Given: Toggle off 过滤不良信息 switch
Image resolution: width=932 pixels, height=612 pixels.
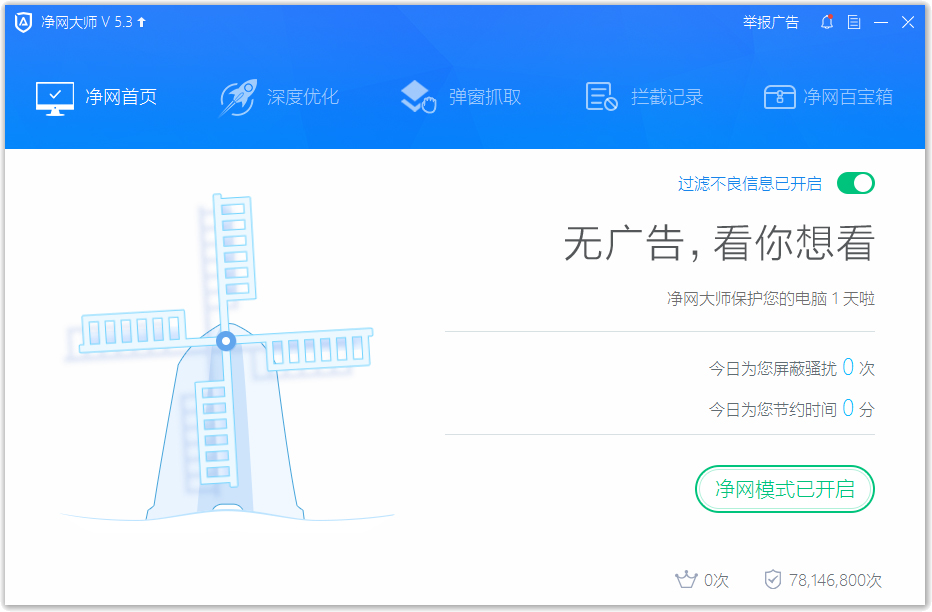Looking at the screenshot, I should tap(855, 183).
